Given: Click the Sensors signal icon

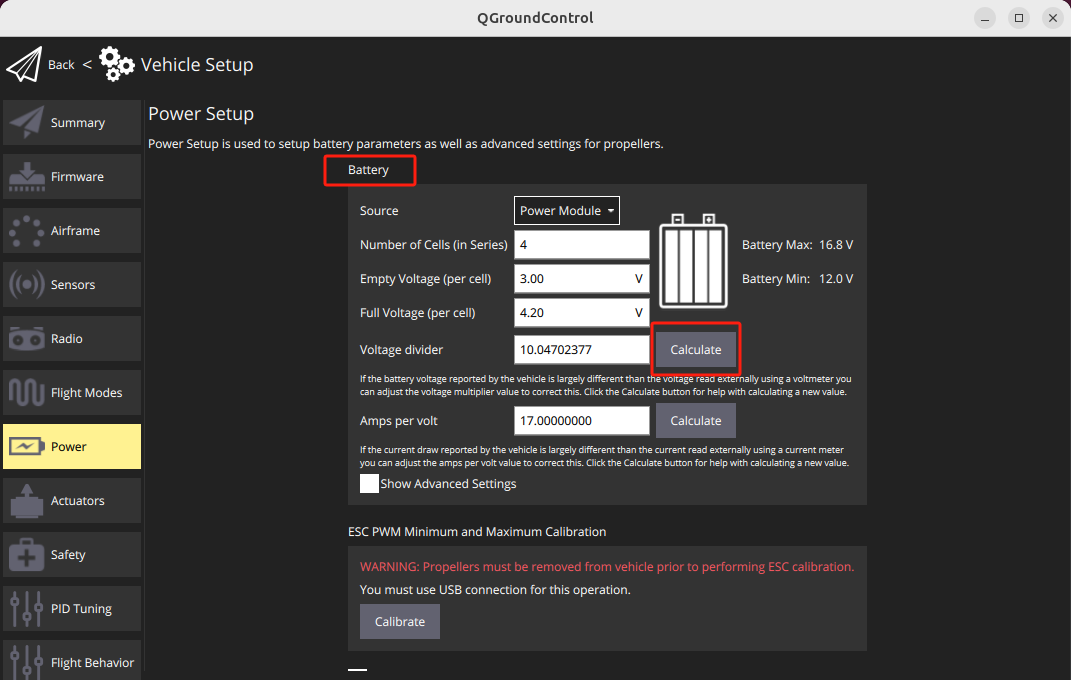Looking at the screenshot, I should pyautogui.click(x=27, y=284).
